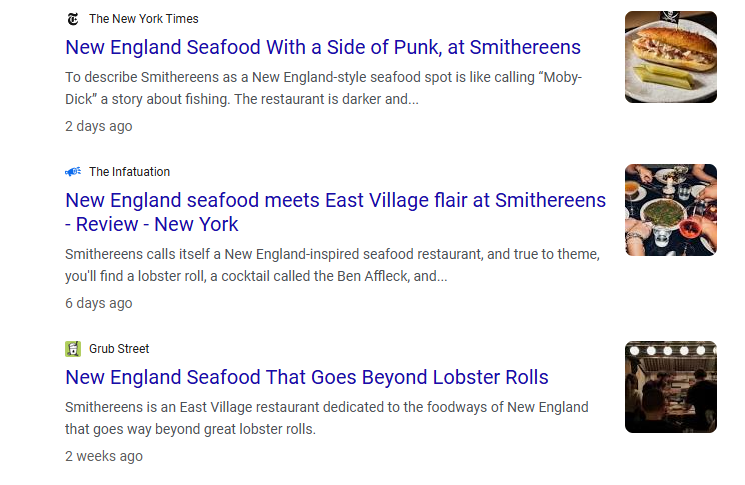Viewport: 745px width, 485px height.
Task: Click the Grub Street favicon icon
Action: (x=73, y=349)
